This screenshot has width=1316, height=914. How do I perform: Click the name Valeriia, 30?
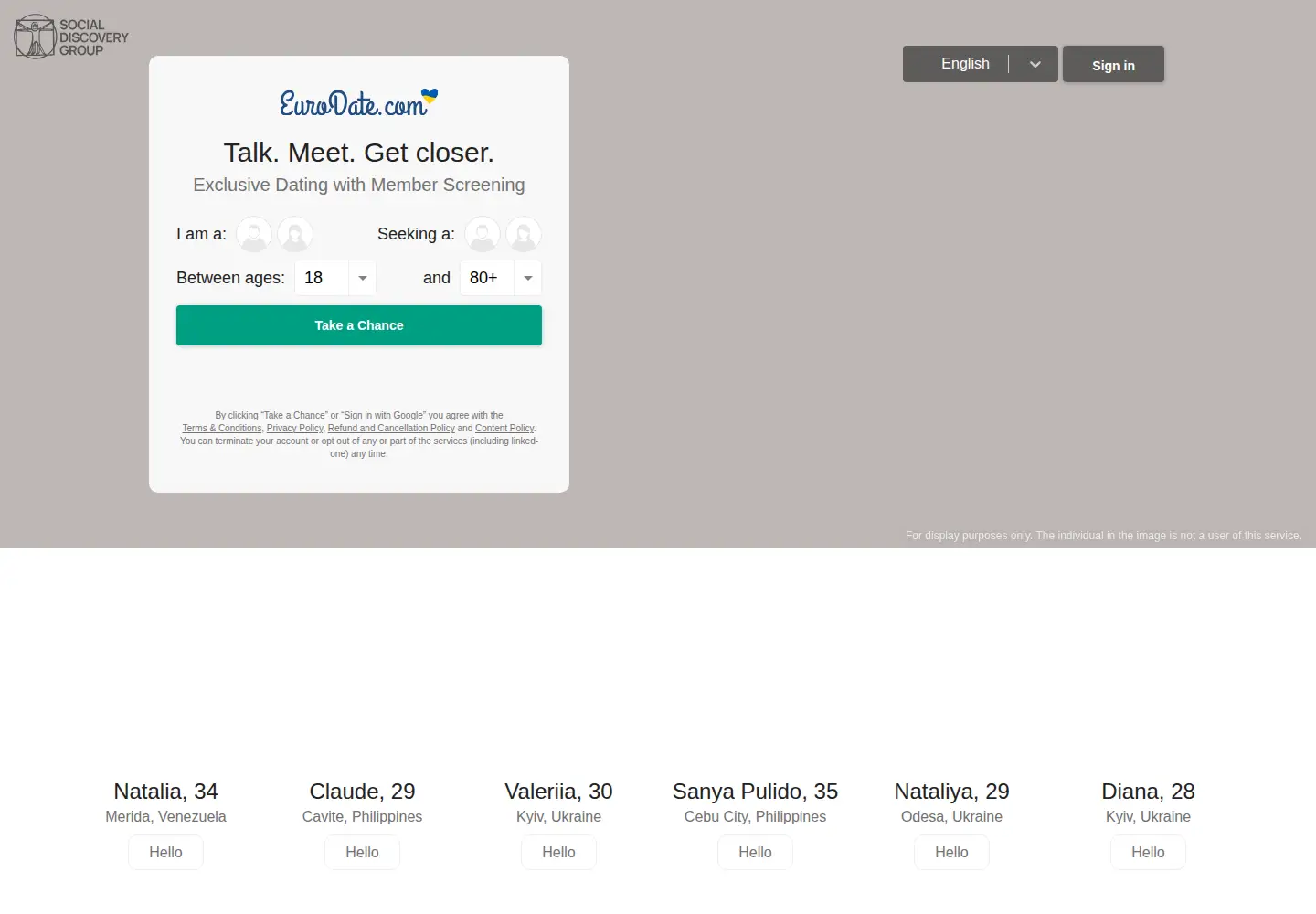pyautogui.click(x=558, y=792)
